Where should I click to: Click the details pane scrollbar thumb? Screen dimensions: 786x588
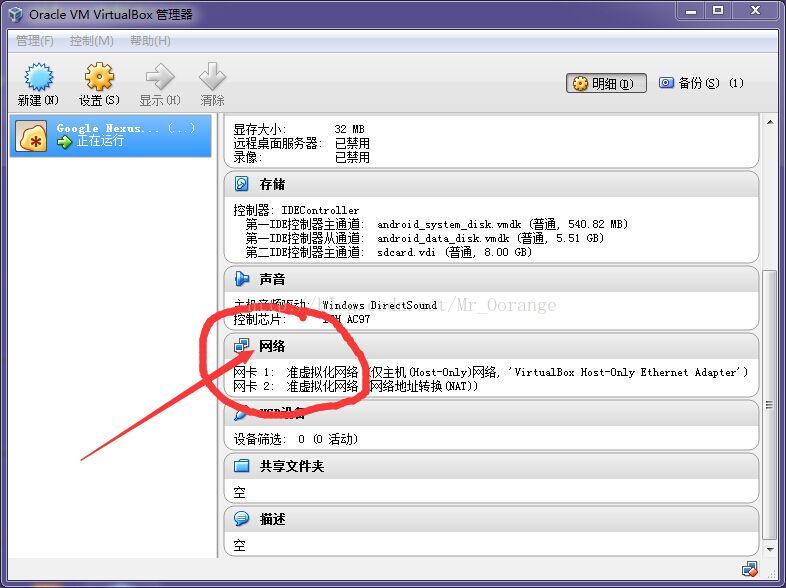point(769,405)
